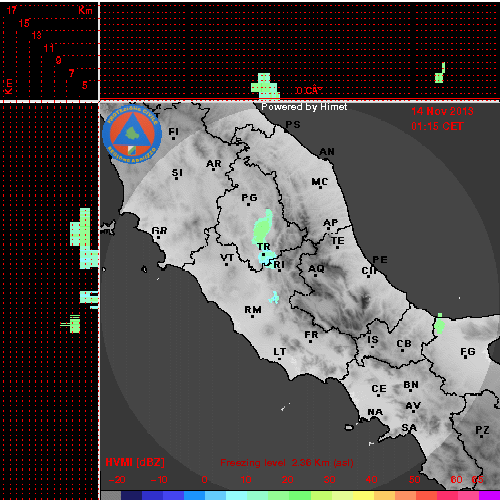The height and width of the screenshot is (500, 500).
Task: Click the 'Freezing level 2.36 Km (asl)' text
Action: point(287,463)
